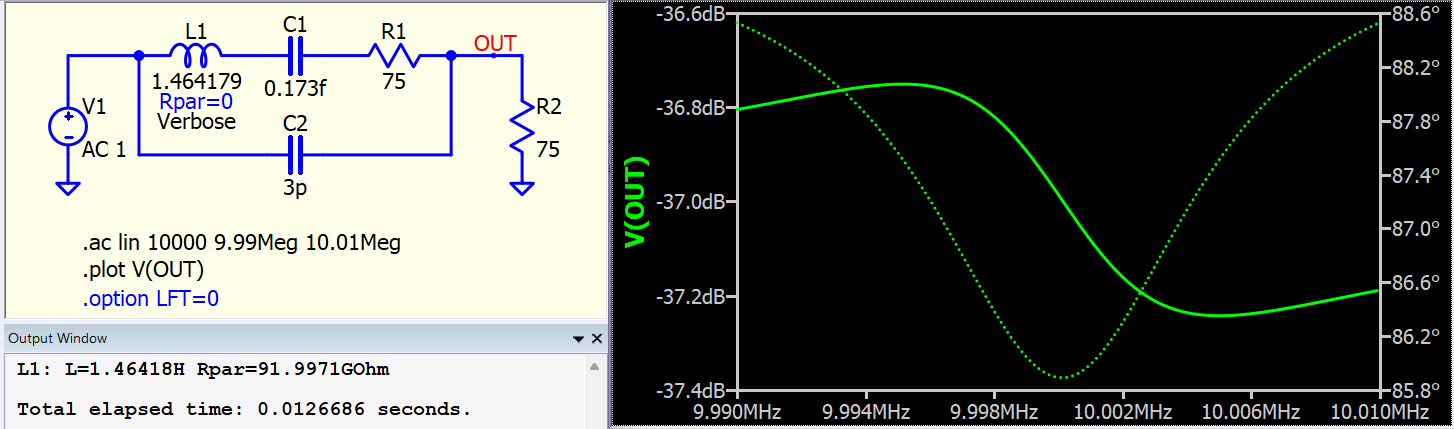Click the ground symbol under R2
1454x429 pixels.
(521, 186)
